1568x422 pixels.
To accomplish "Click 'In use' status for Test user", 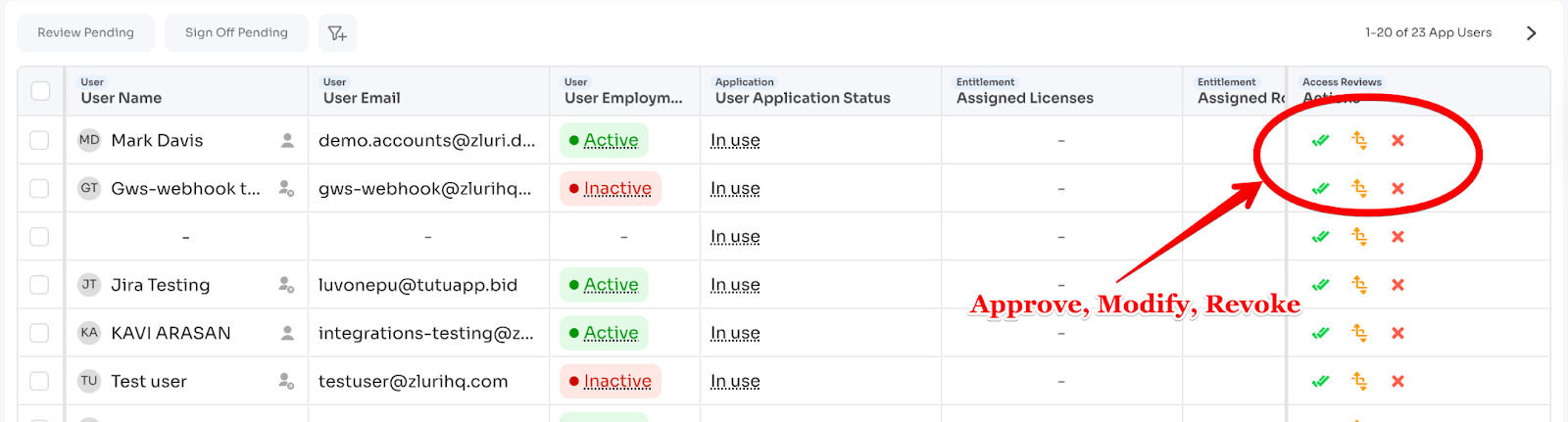I will click(735, 381).
